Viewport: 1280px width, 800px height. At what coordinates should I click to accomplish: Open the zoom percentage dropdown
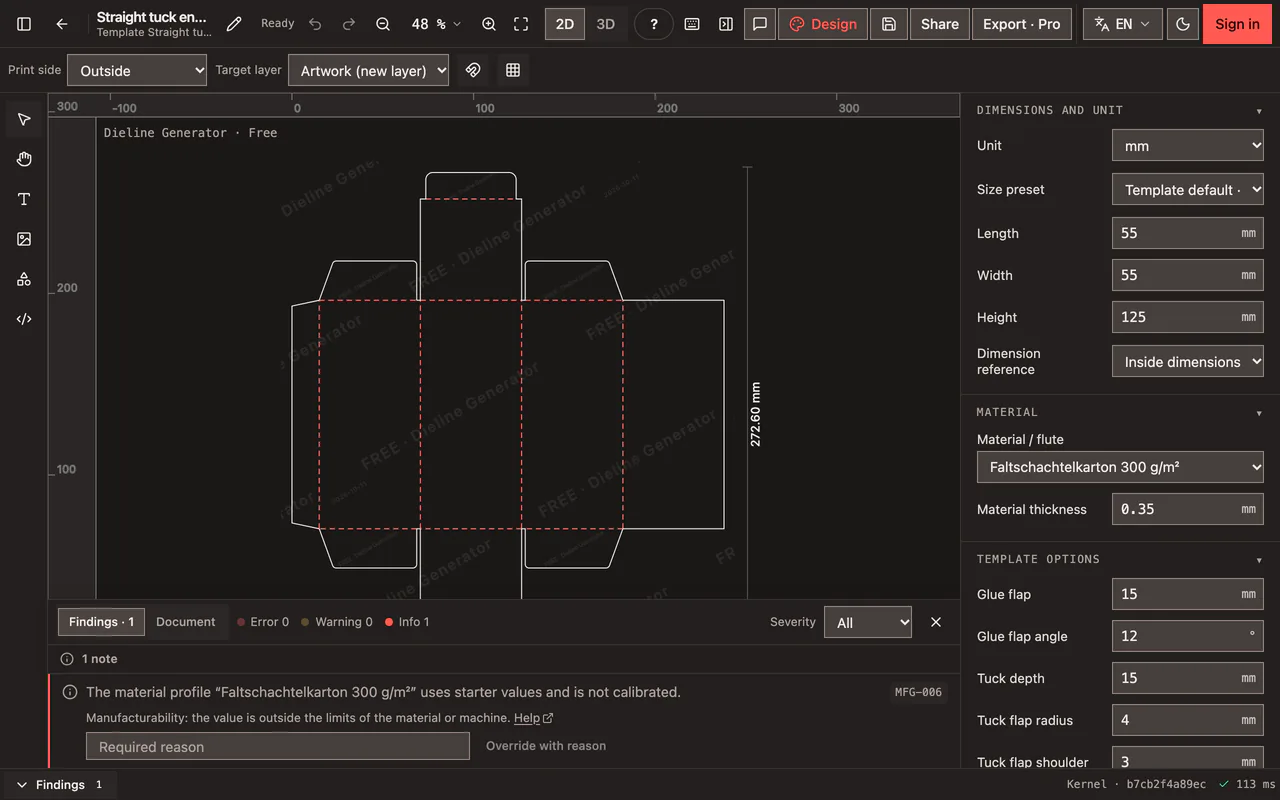coord(437,24)
